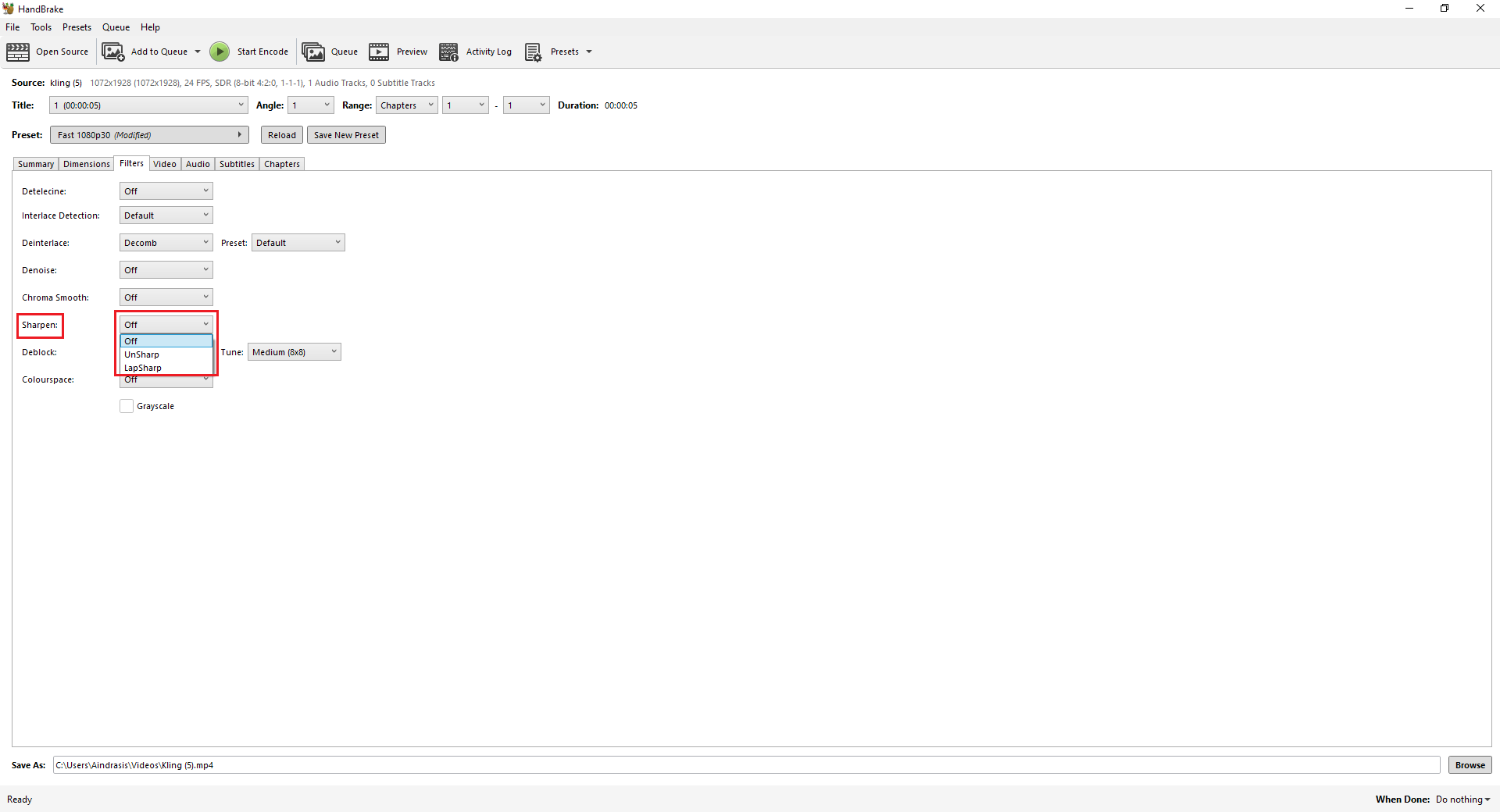Click the green Start Encode play icon
Image resolution: width=1500 pixels, height=812 pixels.
coord(220,52)
